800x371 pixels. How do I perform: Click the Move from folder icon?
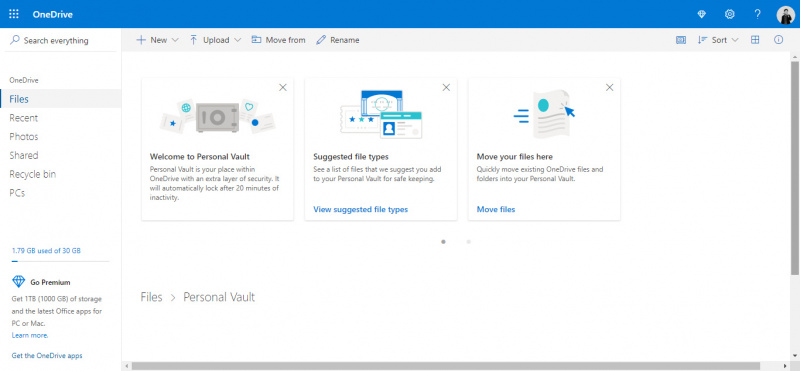pyautogui.click(x=256, y=40)
